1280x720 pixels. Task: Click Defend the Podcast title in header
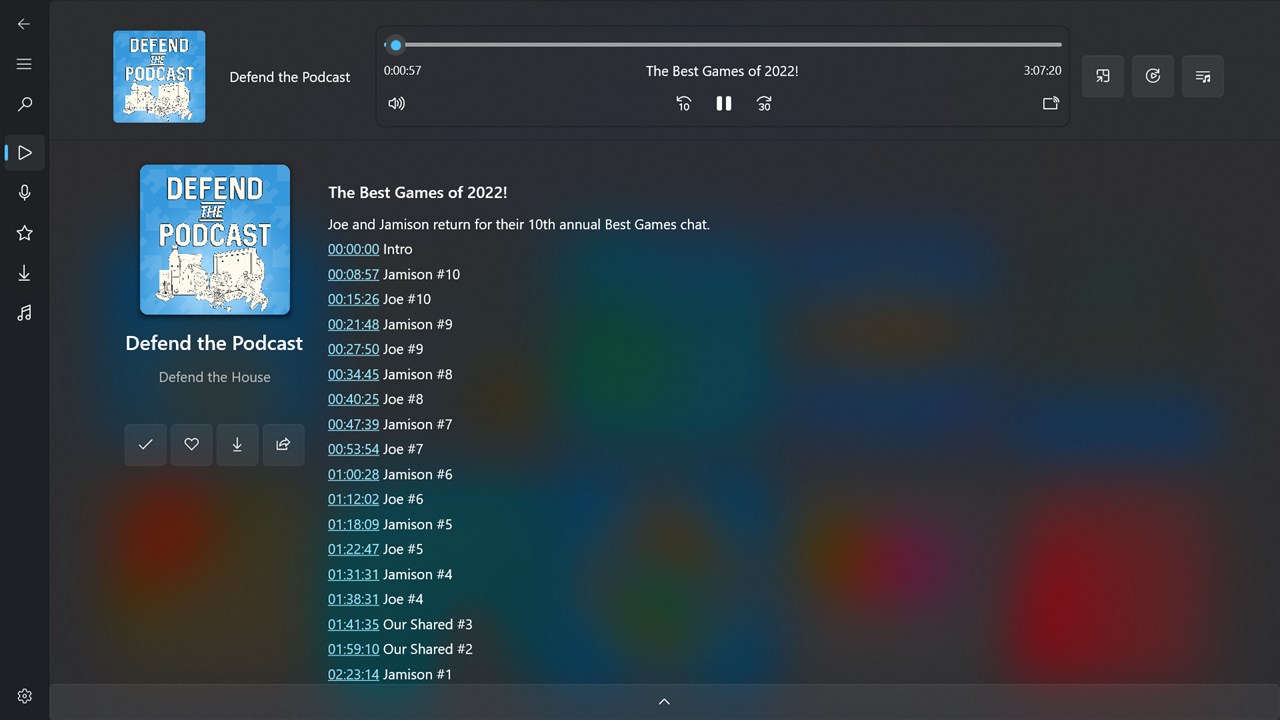pos(290,77)
